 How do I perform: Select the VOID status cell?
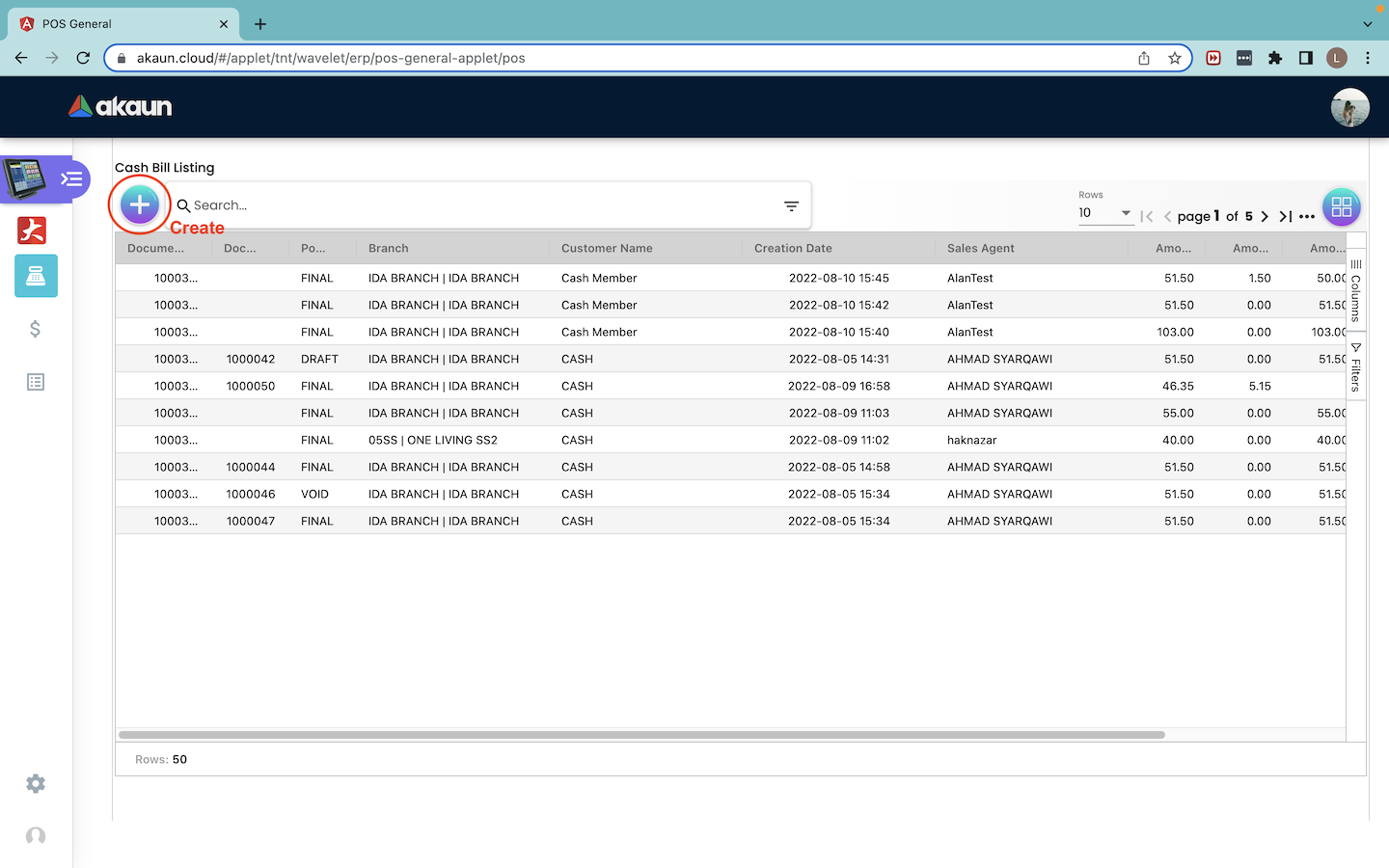click(x=314, y=494)
